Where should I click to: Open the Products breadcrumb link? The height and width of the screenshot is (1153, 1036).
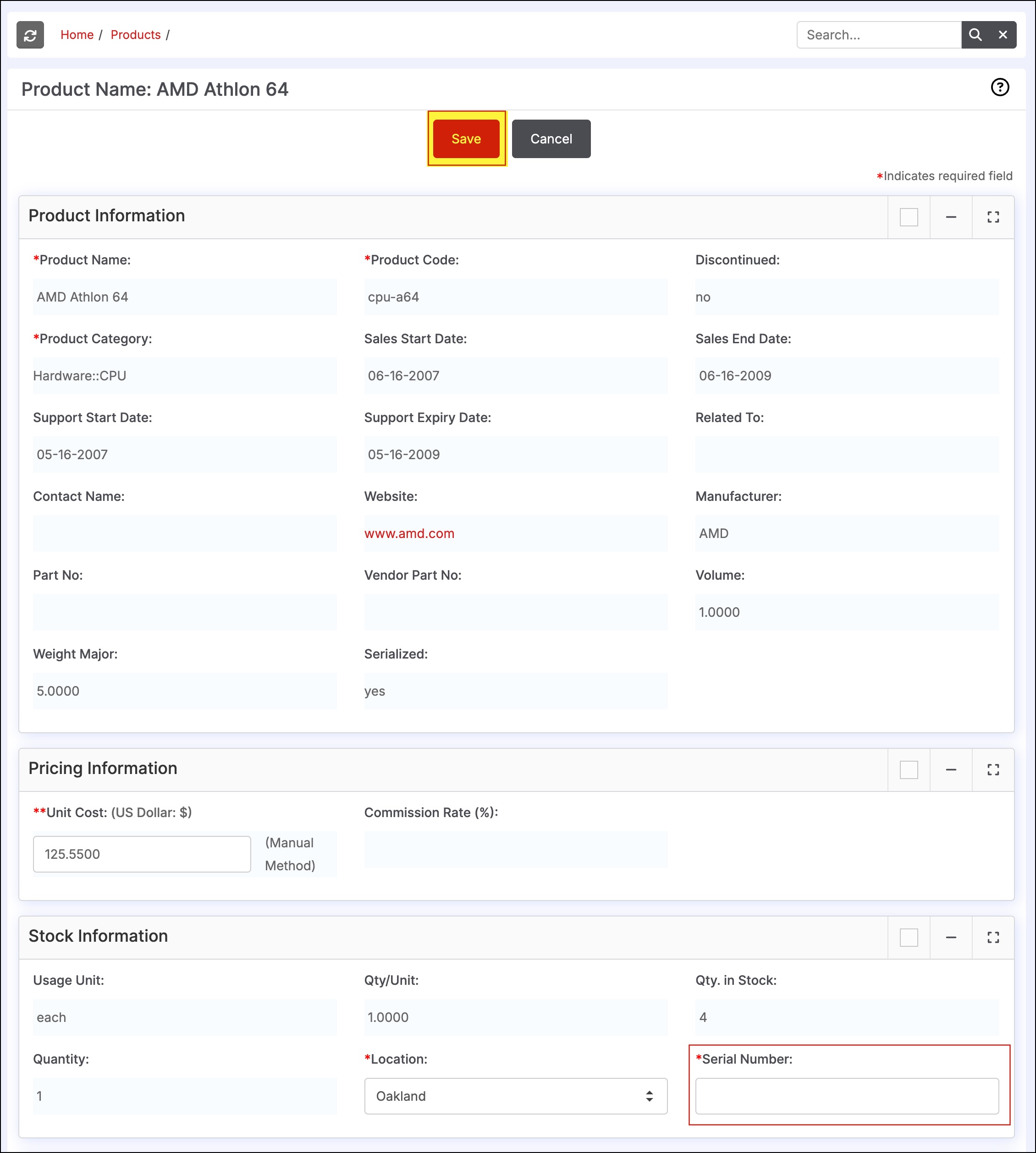pos(136,35)
